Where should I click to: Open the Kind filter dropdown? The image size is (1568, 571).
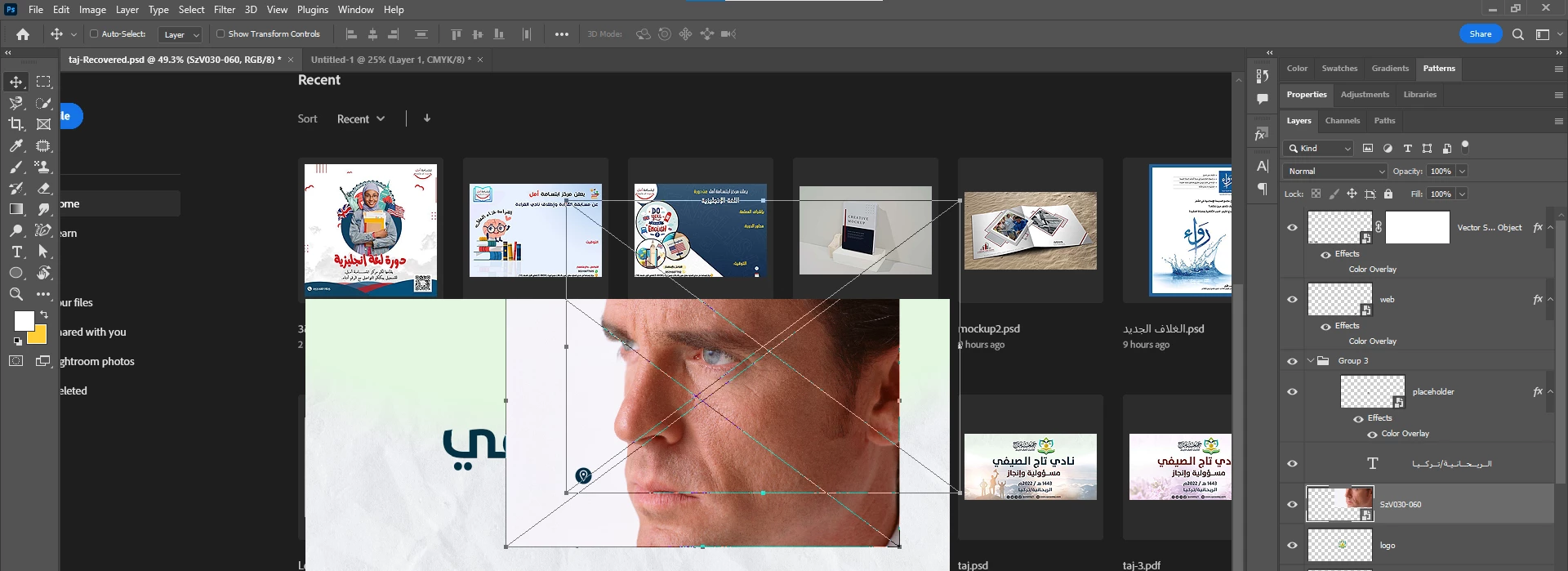(1318, 148)
